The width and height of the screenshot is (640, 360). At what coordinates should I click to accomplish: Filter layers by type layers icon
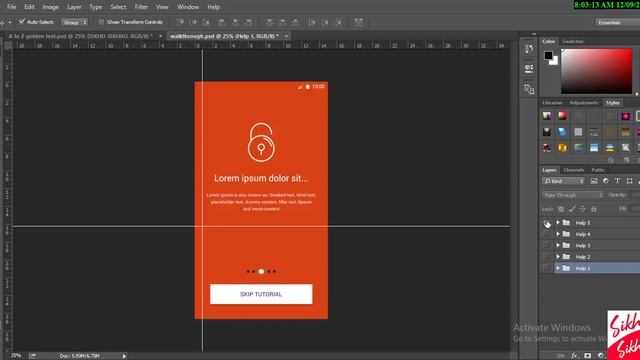[618, 181]
